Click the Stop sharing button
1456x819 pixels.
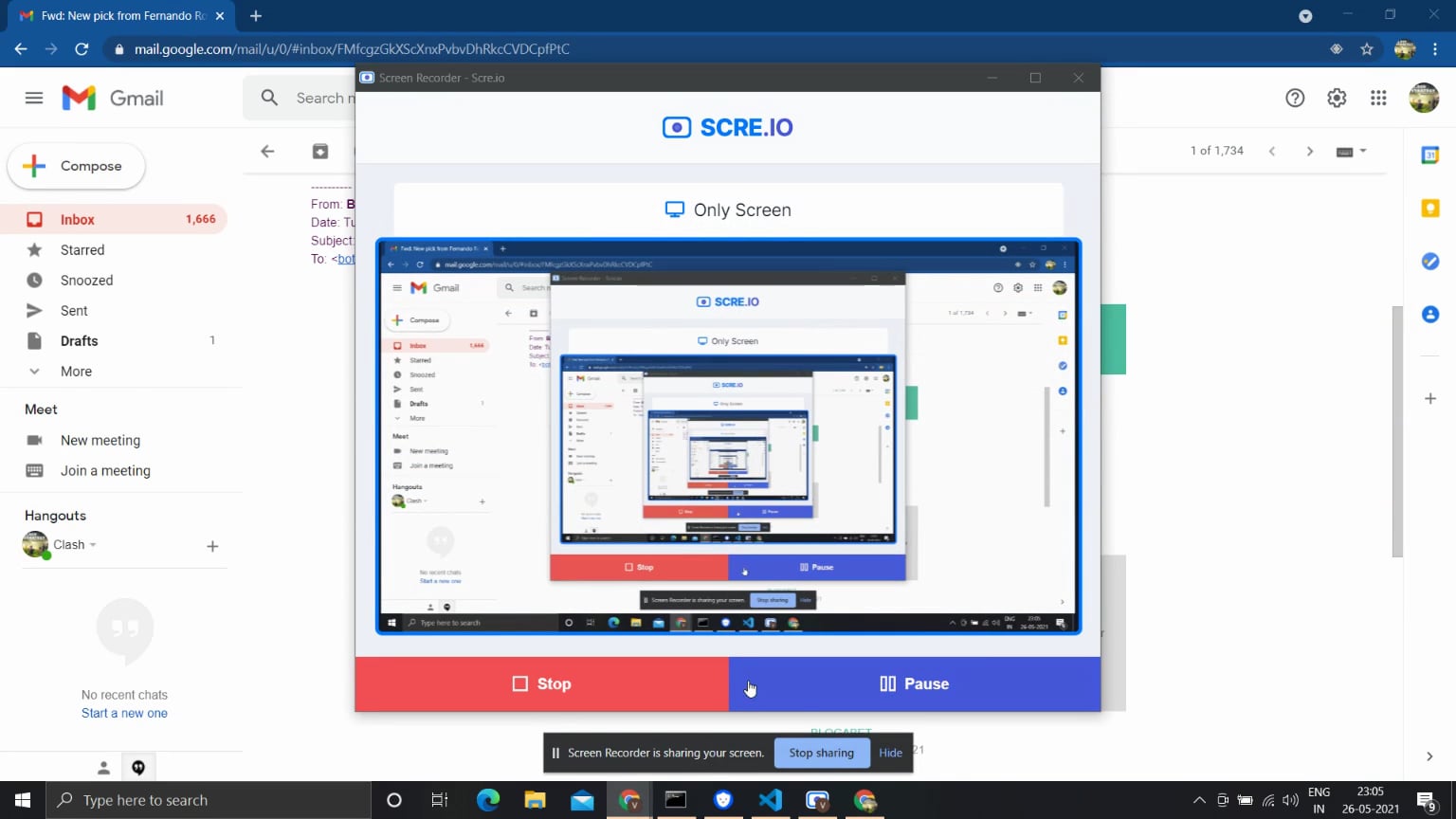coord(822,753)
